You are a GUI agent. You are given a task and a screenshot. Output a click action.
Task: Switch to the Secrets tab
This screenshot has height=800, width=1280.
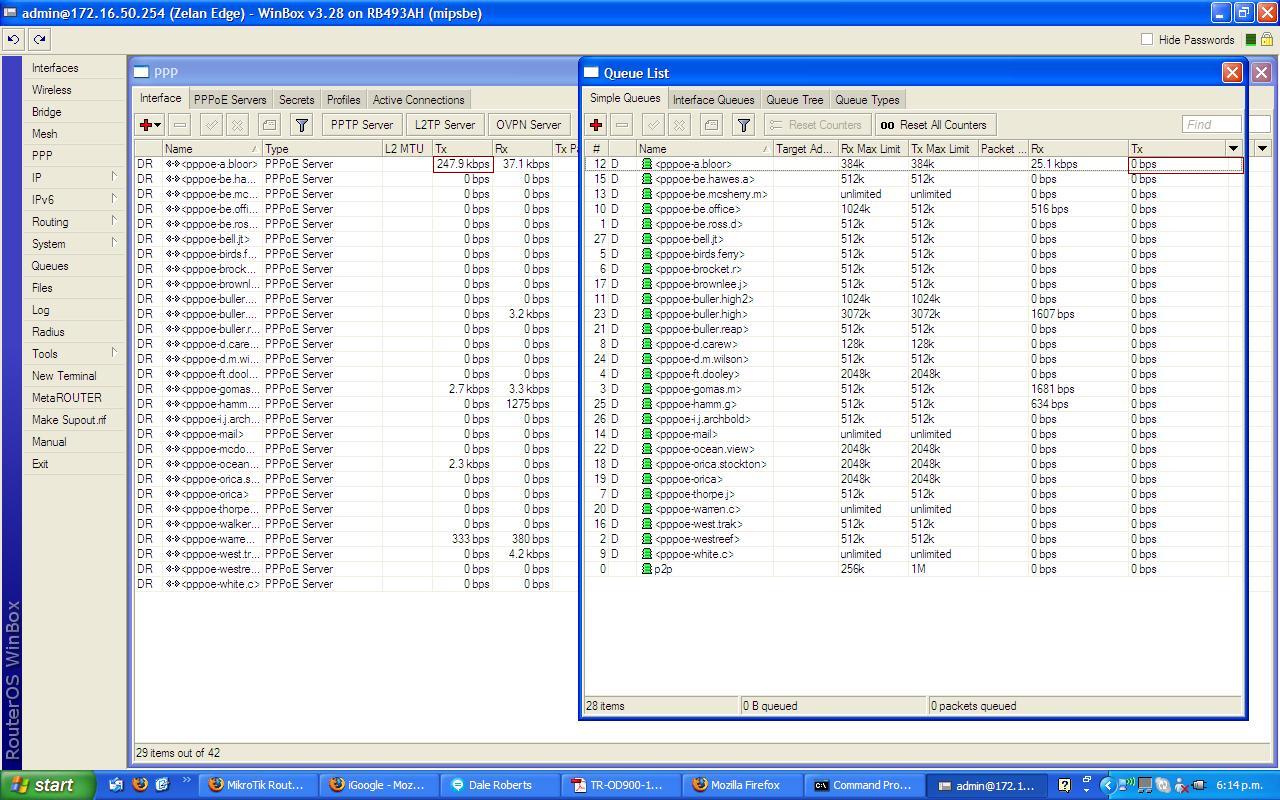click(296, 100)
